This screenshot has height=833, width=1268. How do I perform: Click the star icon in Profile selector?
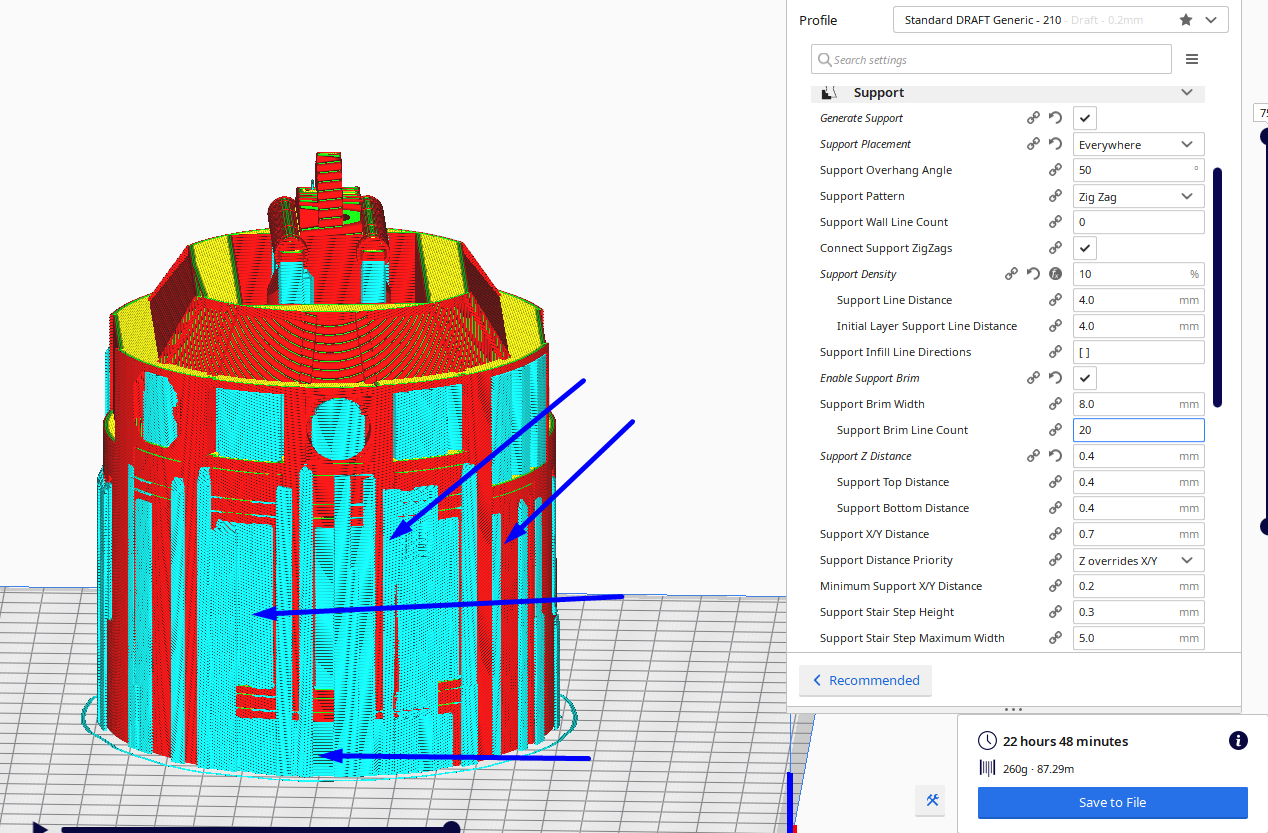click(1186, 20)
